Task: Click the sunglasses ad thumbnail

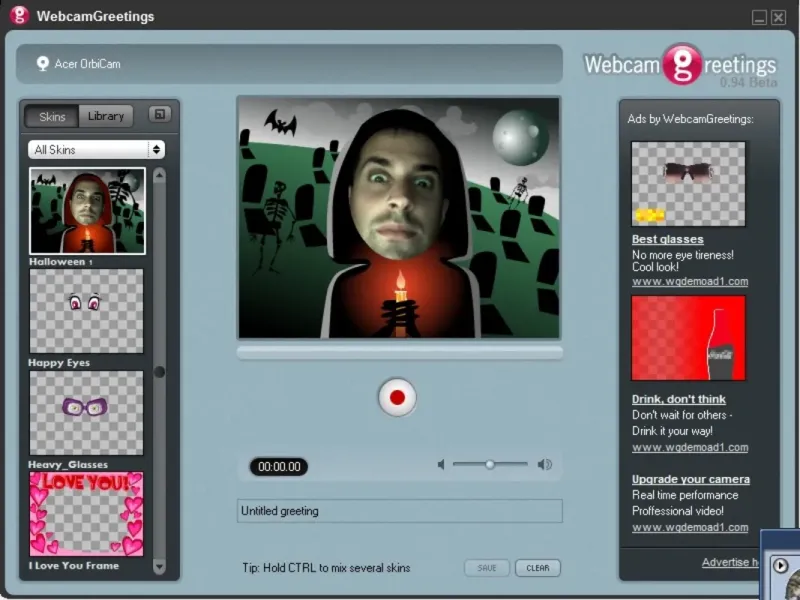Action: tap(688, 184)
